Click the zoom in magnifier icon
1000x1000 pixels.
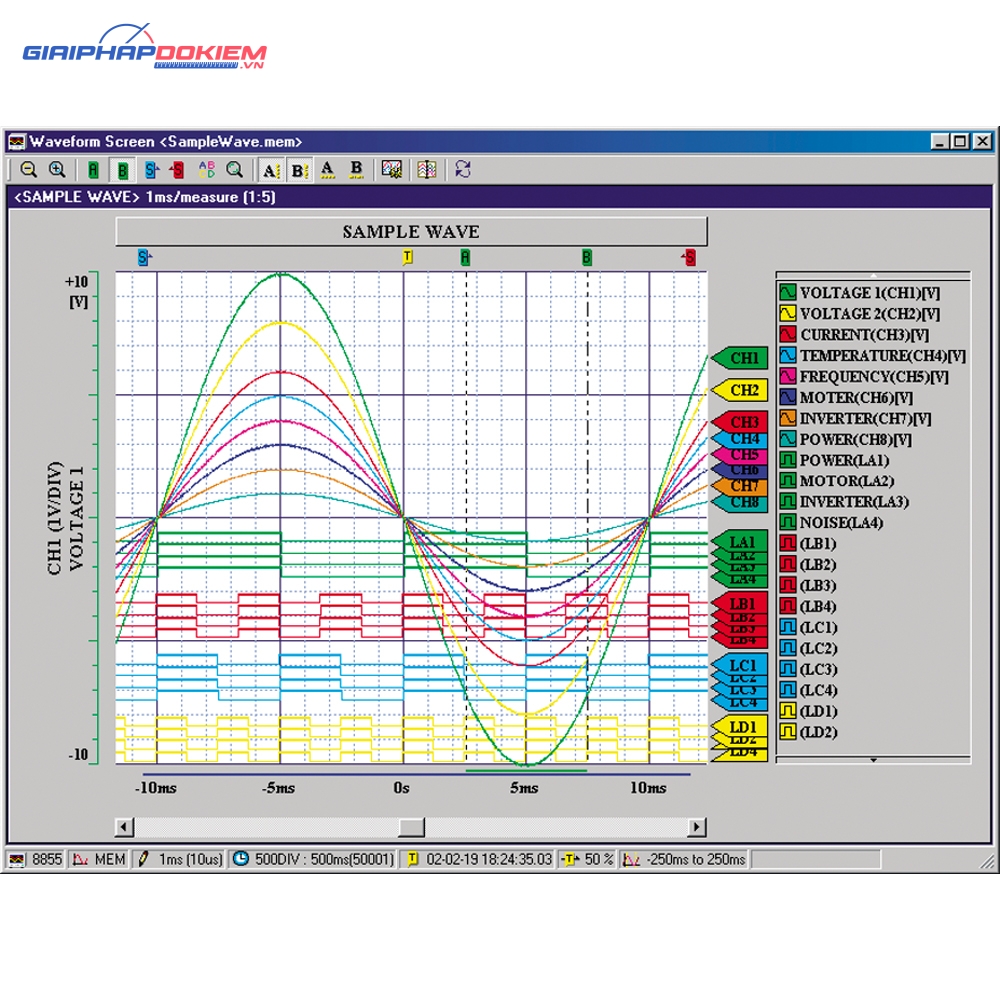coord(57,170)
